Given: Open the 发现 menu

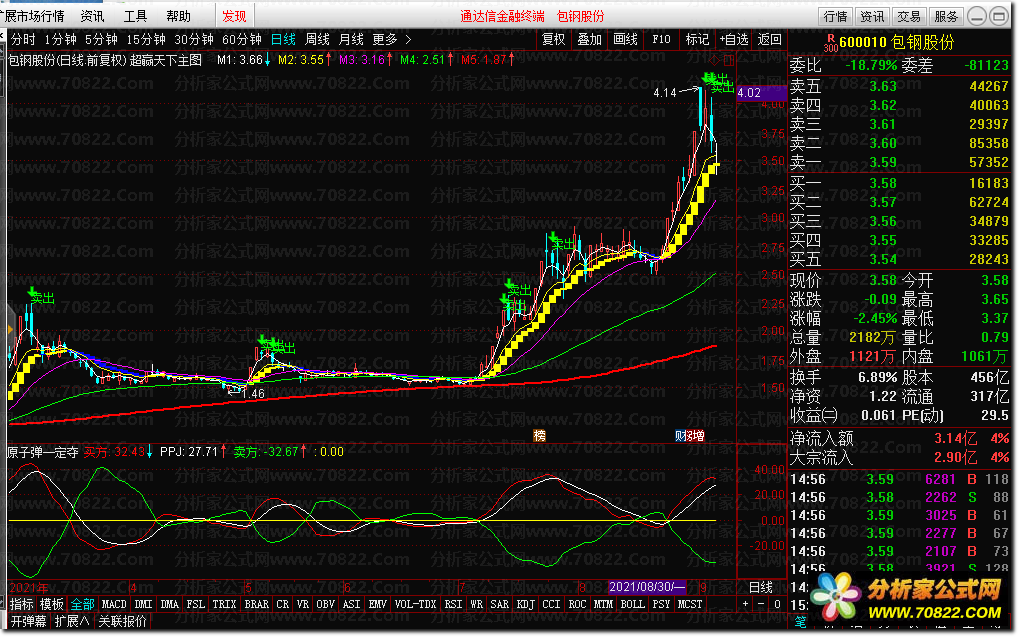Looking at the screenshot, I should [x=234, y=16].
